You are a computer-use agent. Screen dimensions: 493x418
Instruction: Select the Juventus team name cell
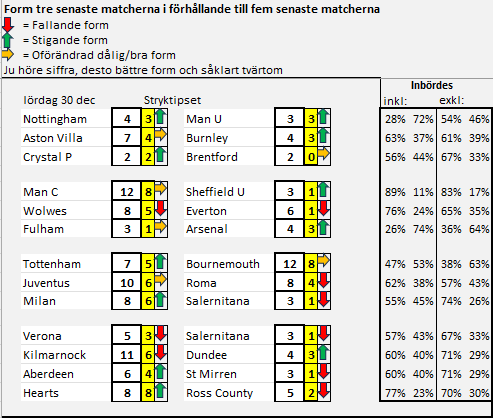[x=66, y=283]
